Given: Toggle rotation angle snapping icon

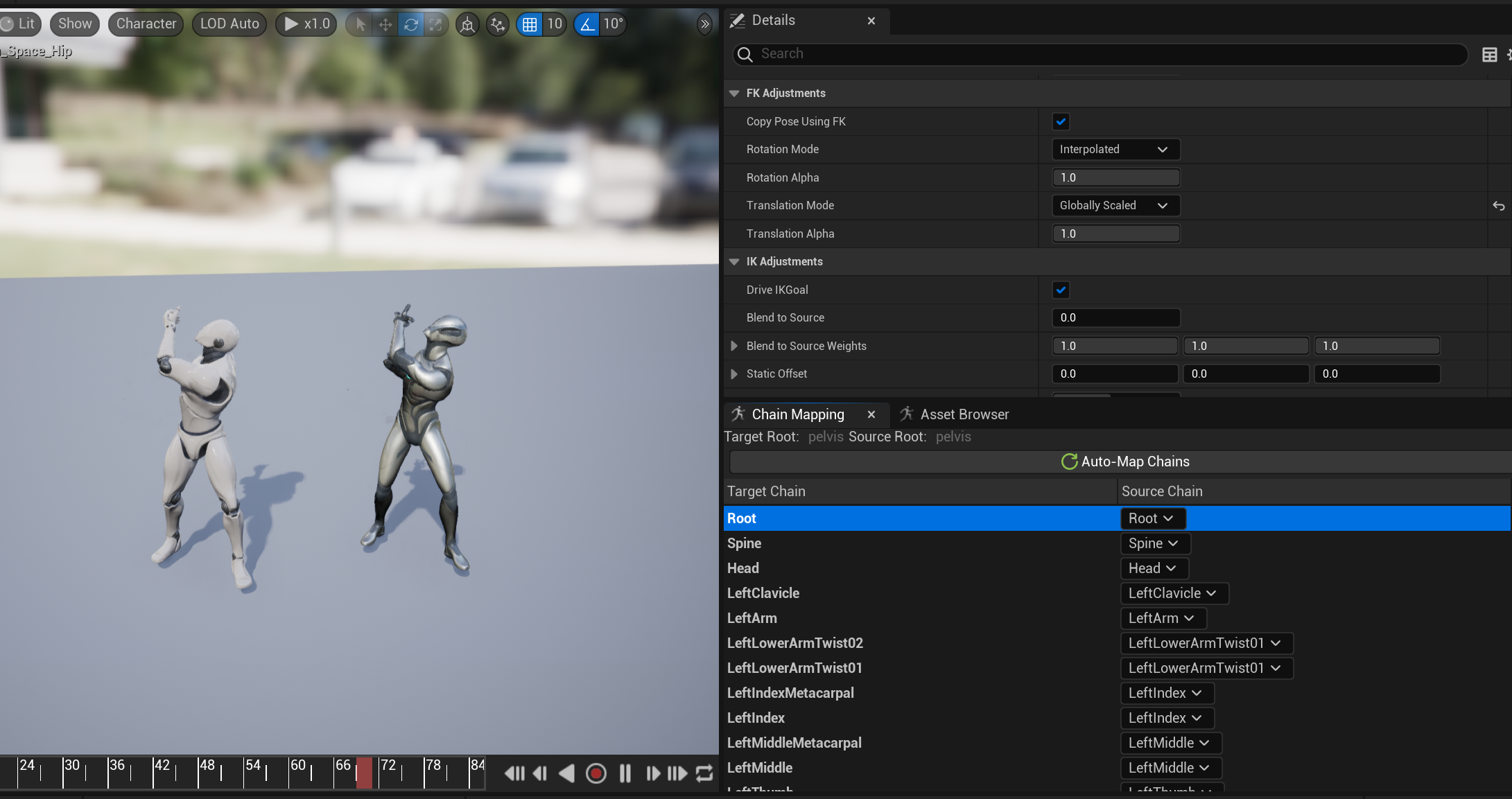Looking at the screenshot, I should click(x=587, y=24).
